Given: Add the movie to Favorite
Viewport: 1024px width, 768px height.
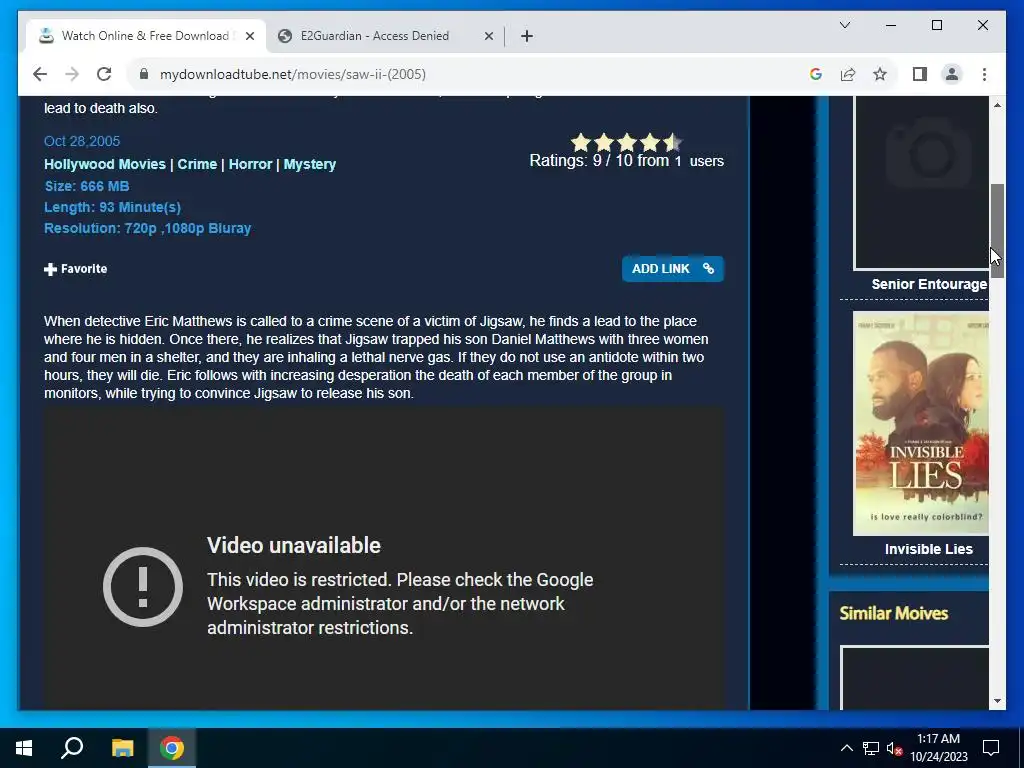Looking at the screenshot, I should tap(76, 269).
